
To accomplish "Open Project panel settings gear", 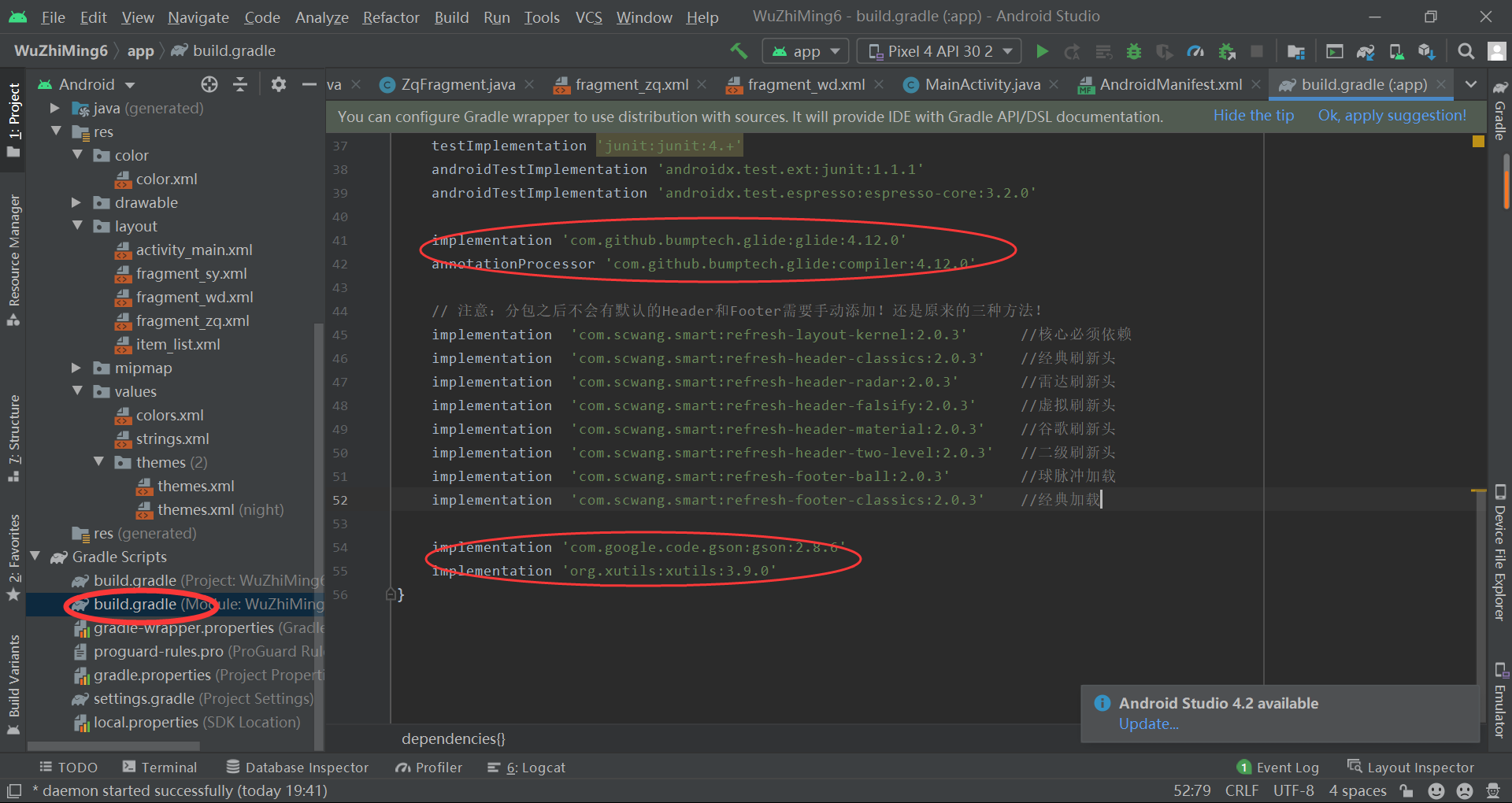I will click(279, 84).
